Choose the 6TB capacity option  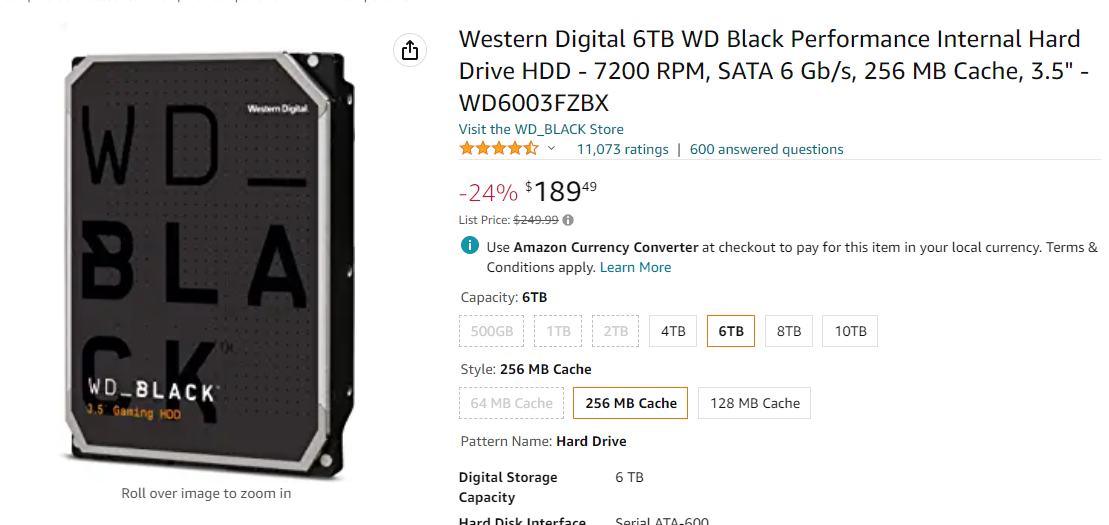(x=731, y=331)
